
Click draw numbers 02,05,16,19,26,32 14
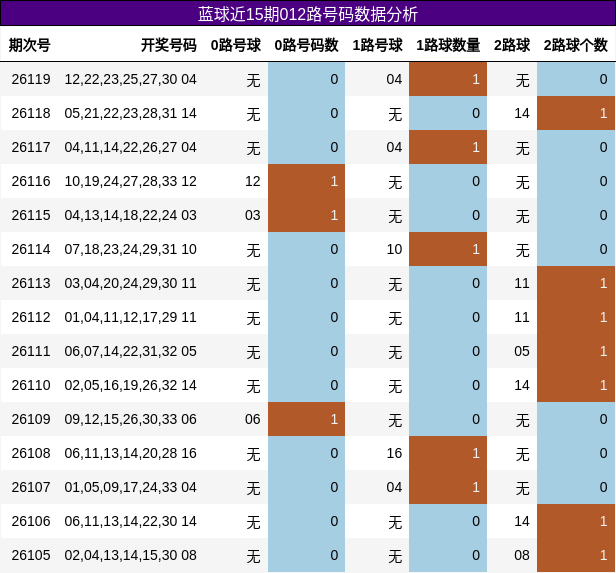(x=130, y=385)
